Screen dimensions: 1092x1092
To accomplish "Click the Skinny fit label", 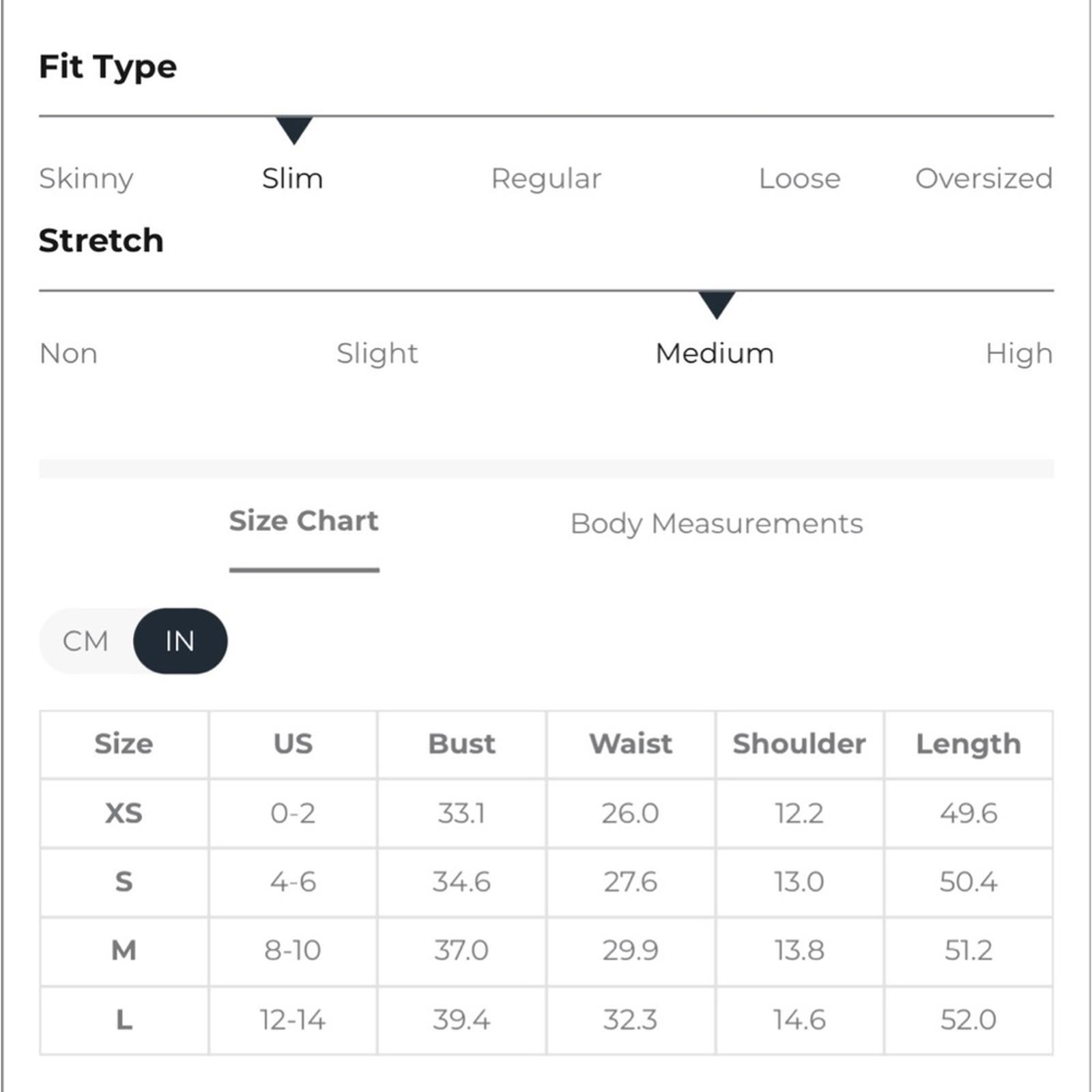I will point(87,179).
